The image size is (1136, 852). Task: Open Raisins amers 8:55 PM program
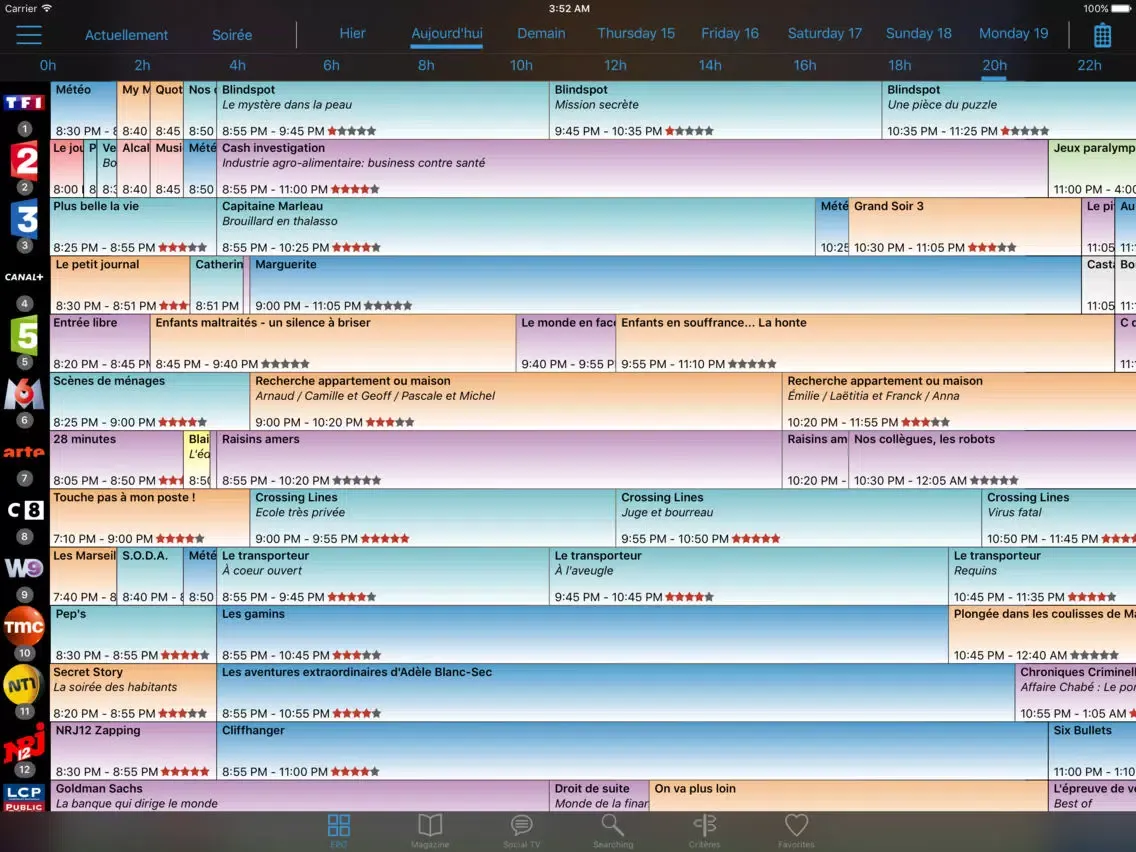pos(499,459)
